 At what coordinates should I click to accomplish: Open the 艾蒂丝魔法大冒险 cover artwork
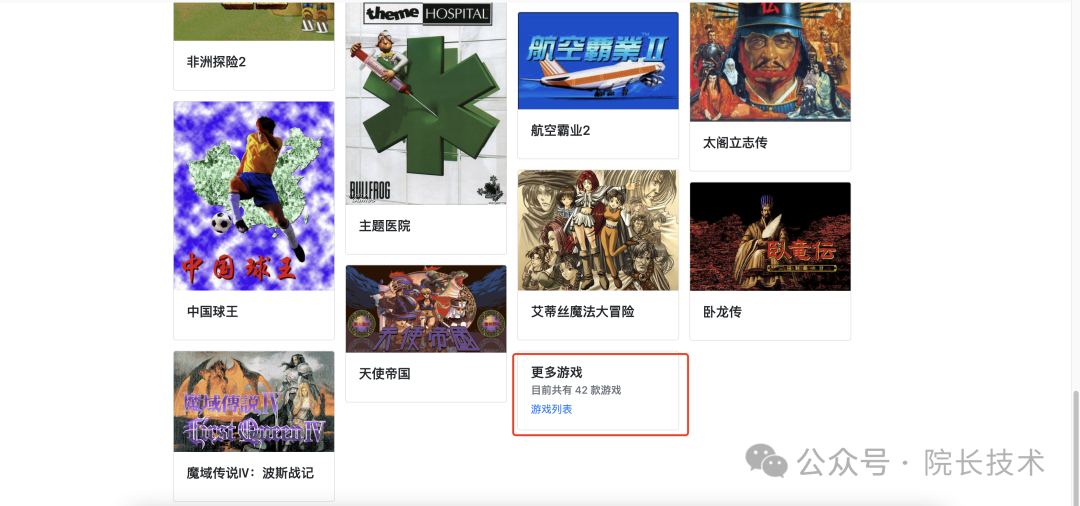pyautogui.click(x=598, y=231)
